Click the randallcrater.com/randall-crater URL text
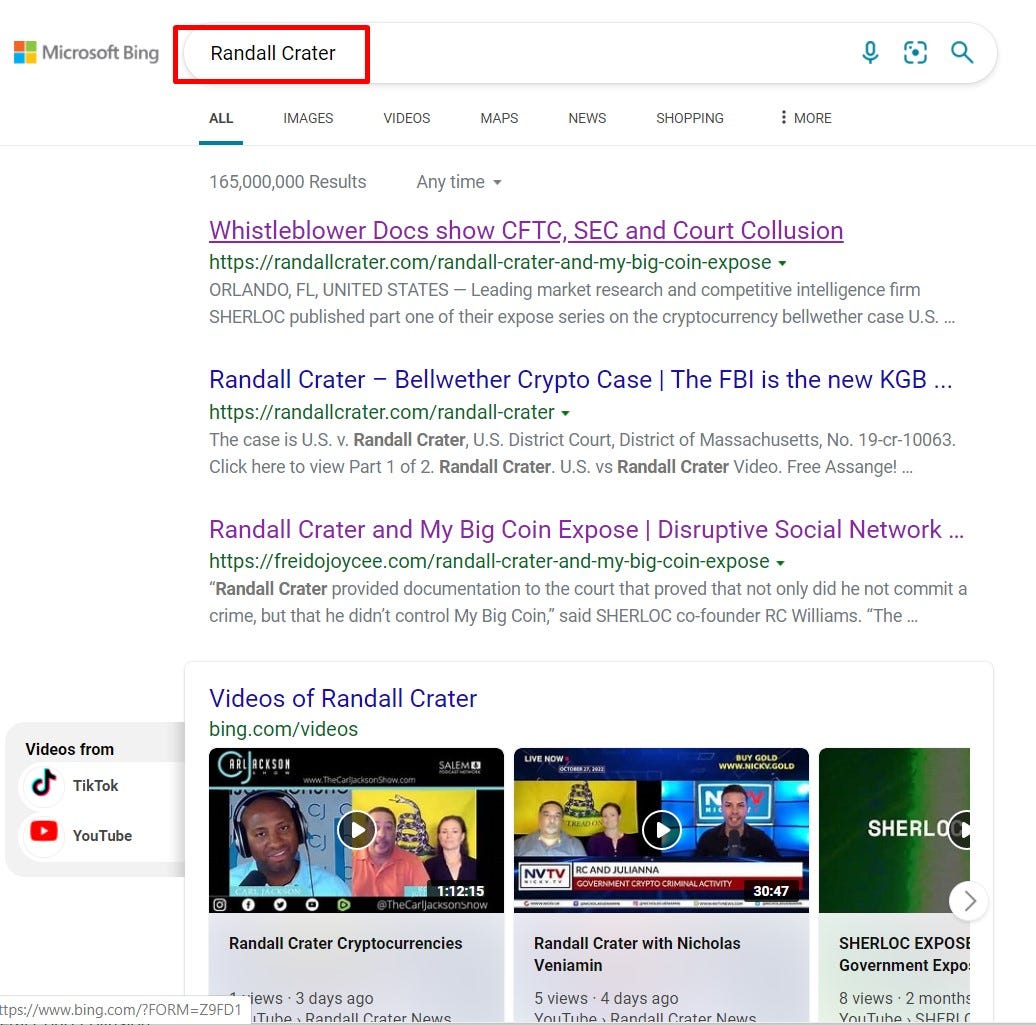The image size is (1036, 1025). point(382,412)
